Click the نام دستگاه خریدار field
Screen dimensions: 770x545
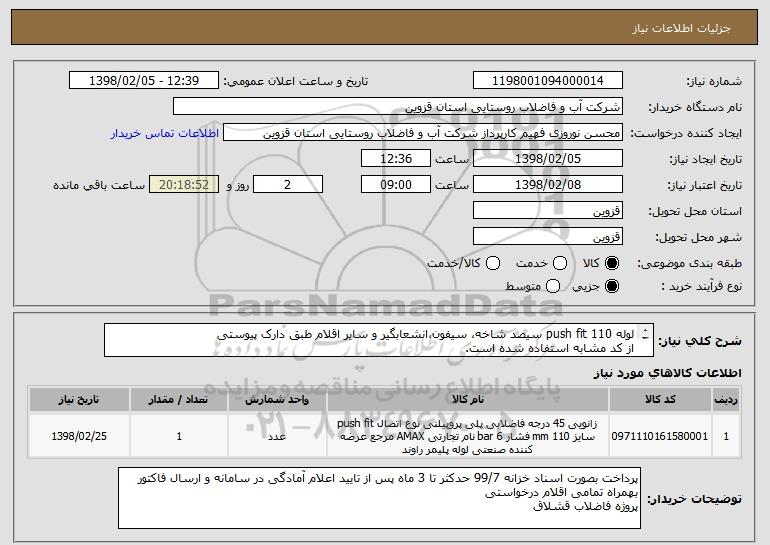pyautogui.click(x=398, y=107)
